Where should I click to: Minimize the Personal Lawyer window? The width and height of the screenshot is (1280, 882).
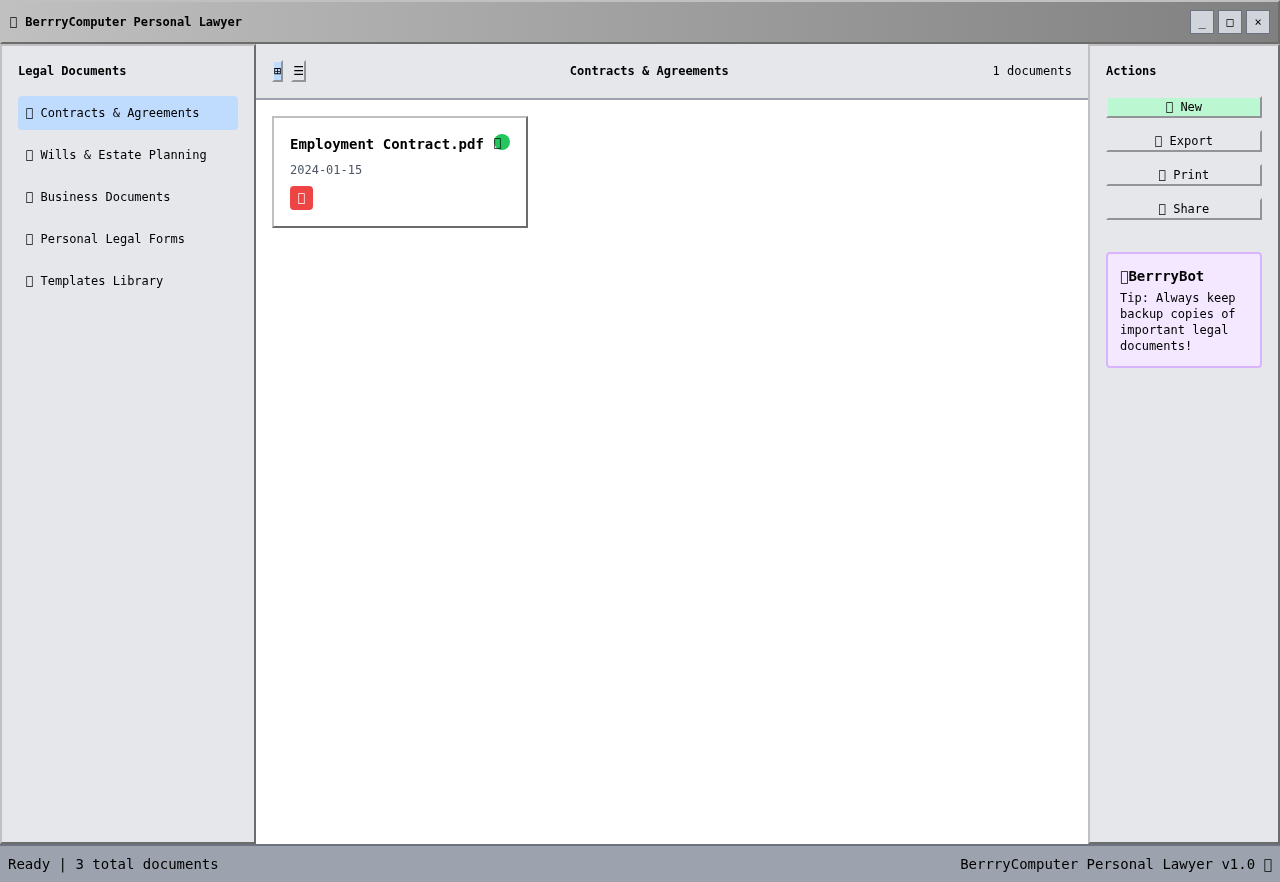click(x=1201, y=22)
